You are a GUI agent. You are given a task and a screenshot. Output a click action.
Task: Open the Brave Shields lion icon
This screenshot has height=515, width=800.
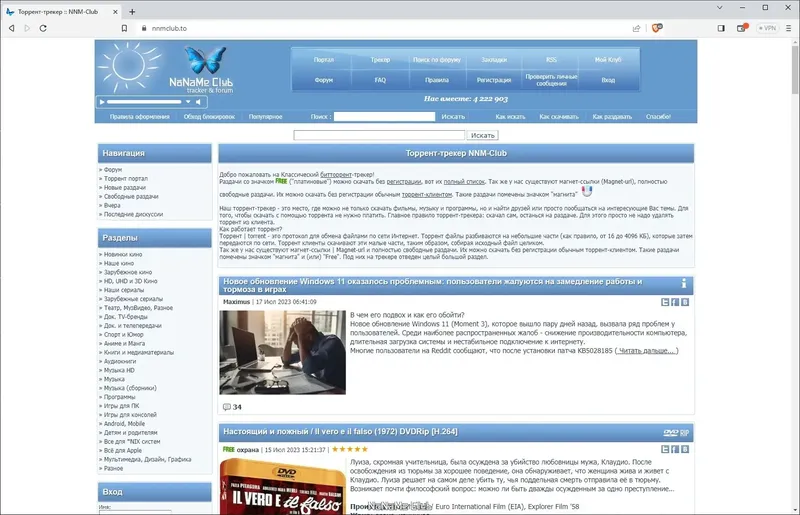click(x=657, y=28)
